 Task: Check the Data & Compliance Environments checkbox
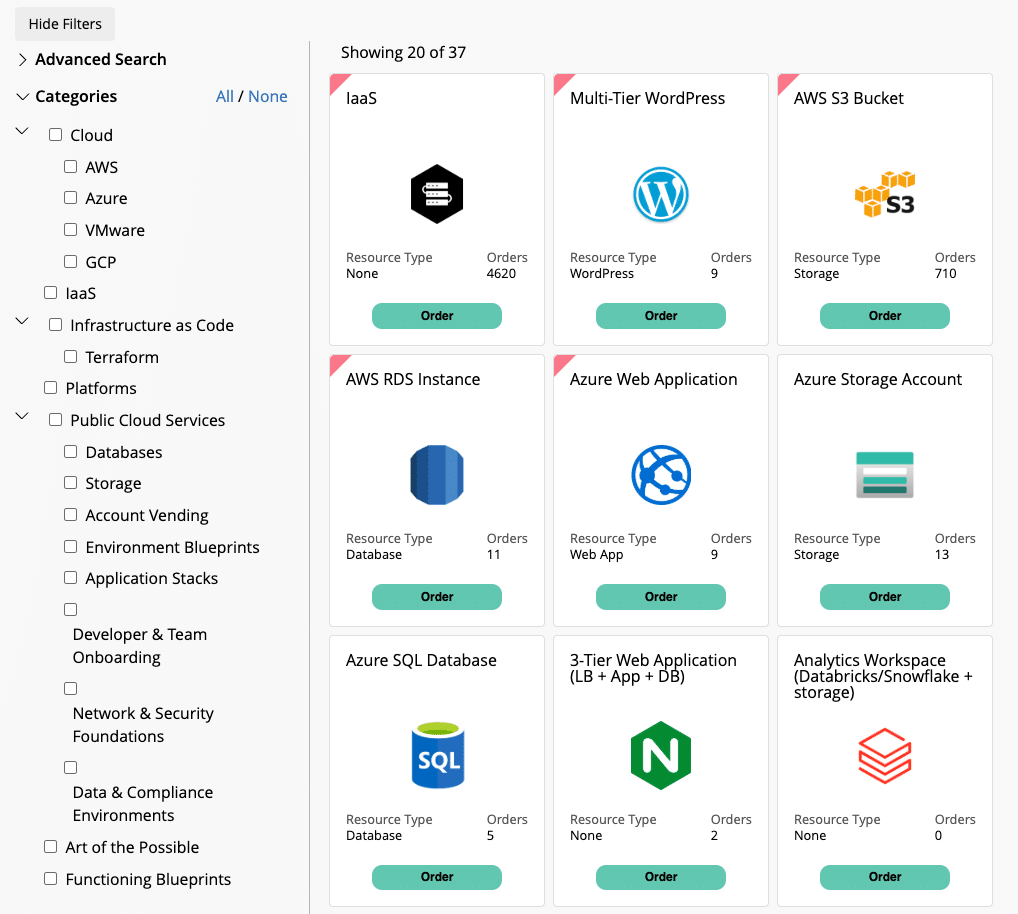pyautogui.click(x=70, y=767)
